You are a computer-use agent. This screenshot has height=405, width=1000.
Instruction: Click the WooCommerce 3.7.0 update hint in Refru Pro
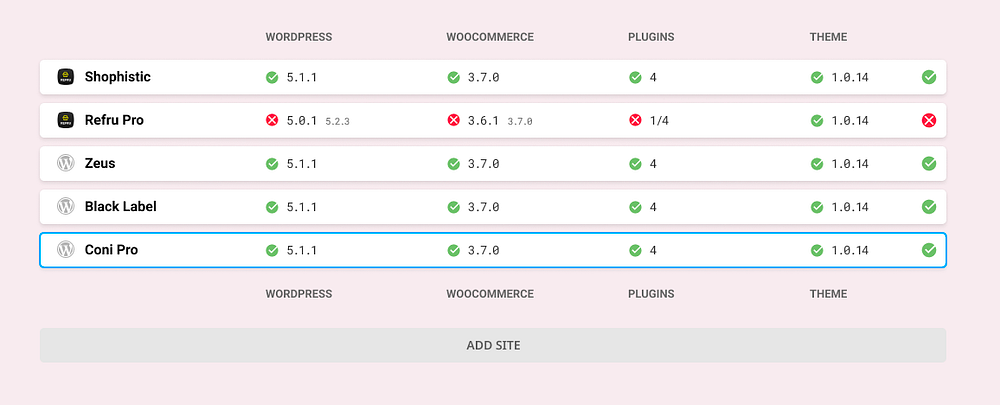520,121
